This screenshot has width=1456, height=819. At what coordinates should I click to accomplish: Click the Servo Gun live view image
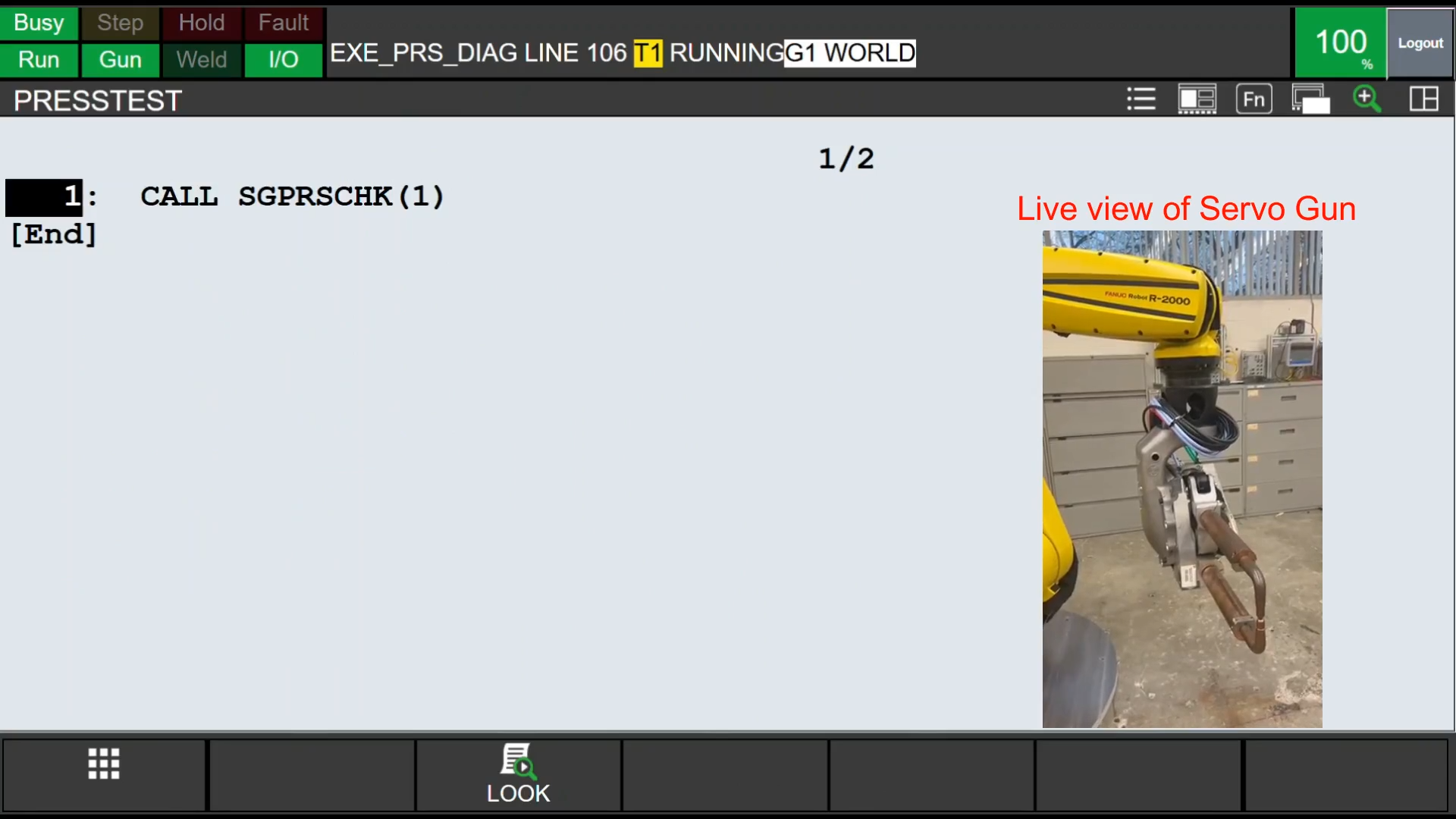1182,479
